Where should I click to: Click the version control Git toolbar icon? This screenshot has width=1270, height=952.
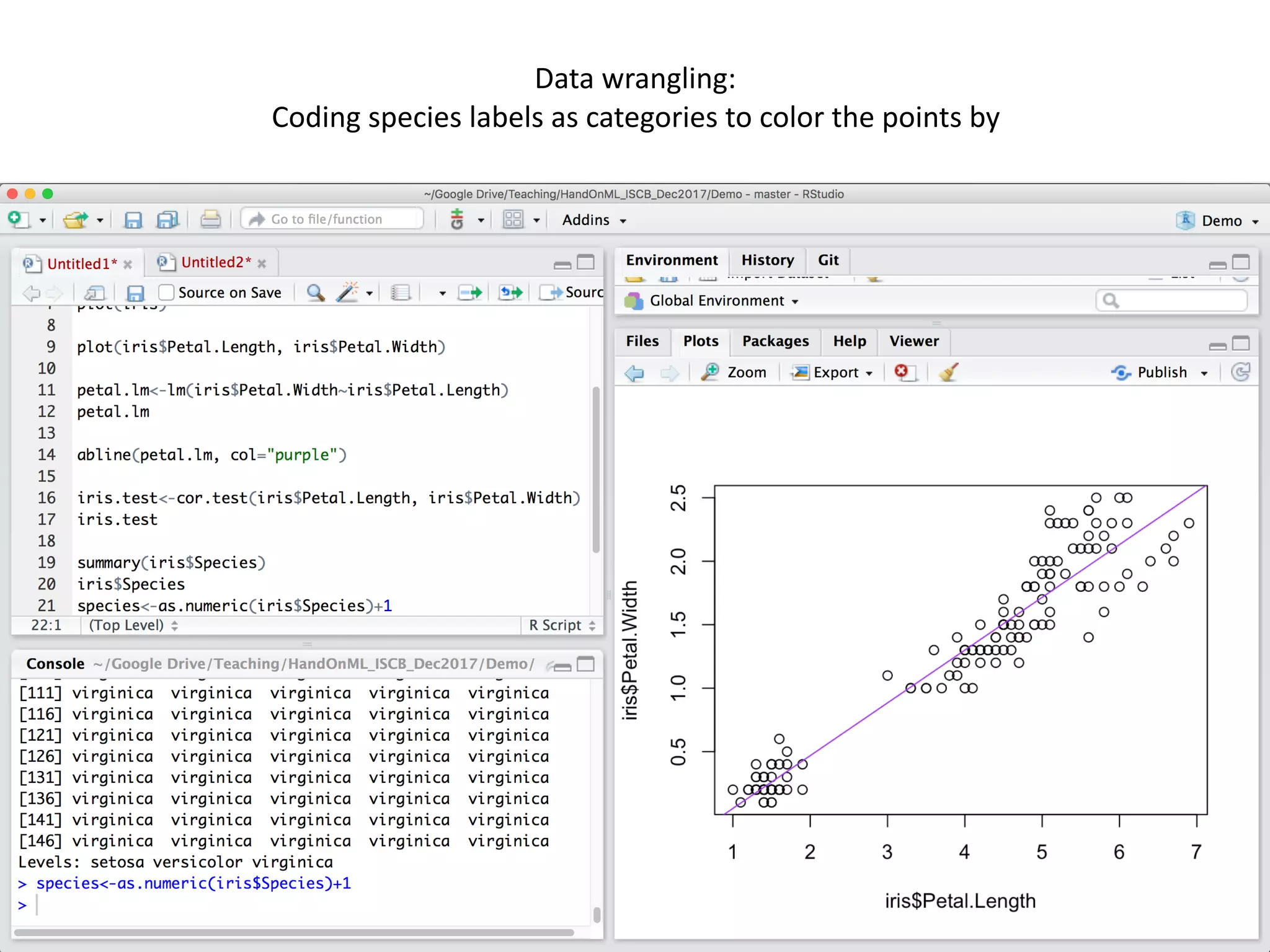[457, 219]
